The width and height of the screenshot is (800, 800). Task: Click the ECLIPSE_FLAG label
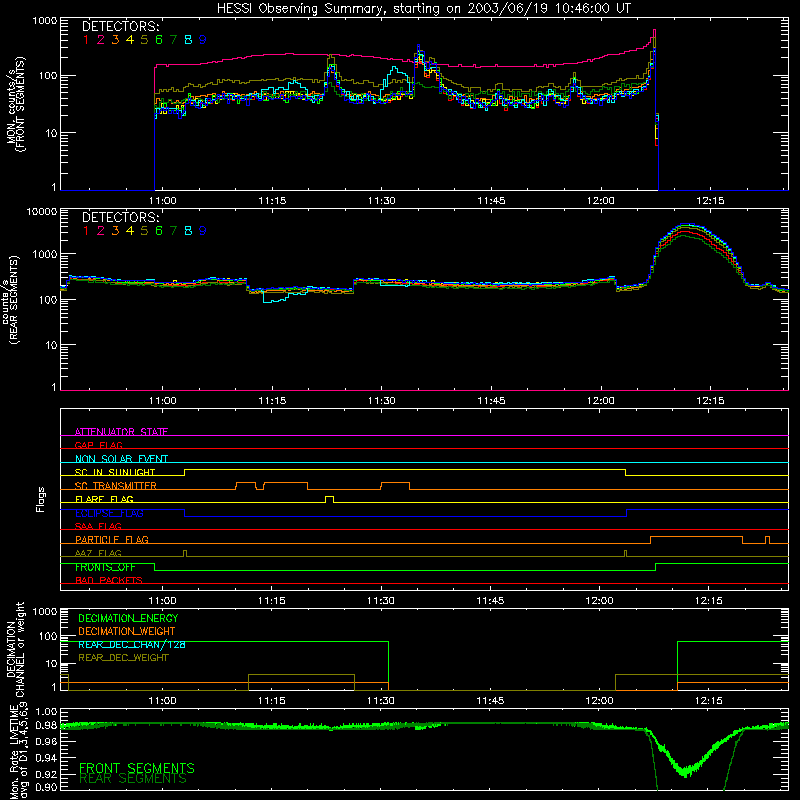[109, 513]
